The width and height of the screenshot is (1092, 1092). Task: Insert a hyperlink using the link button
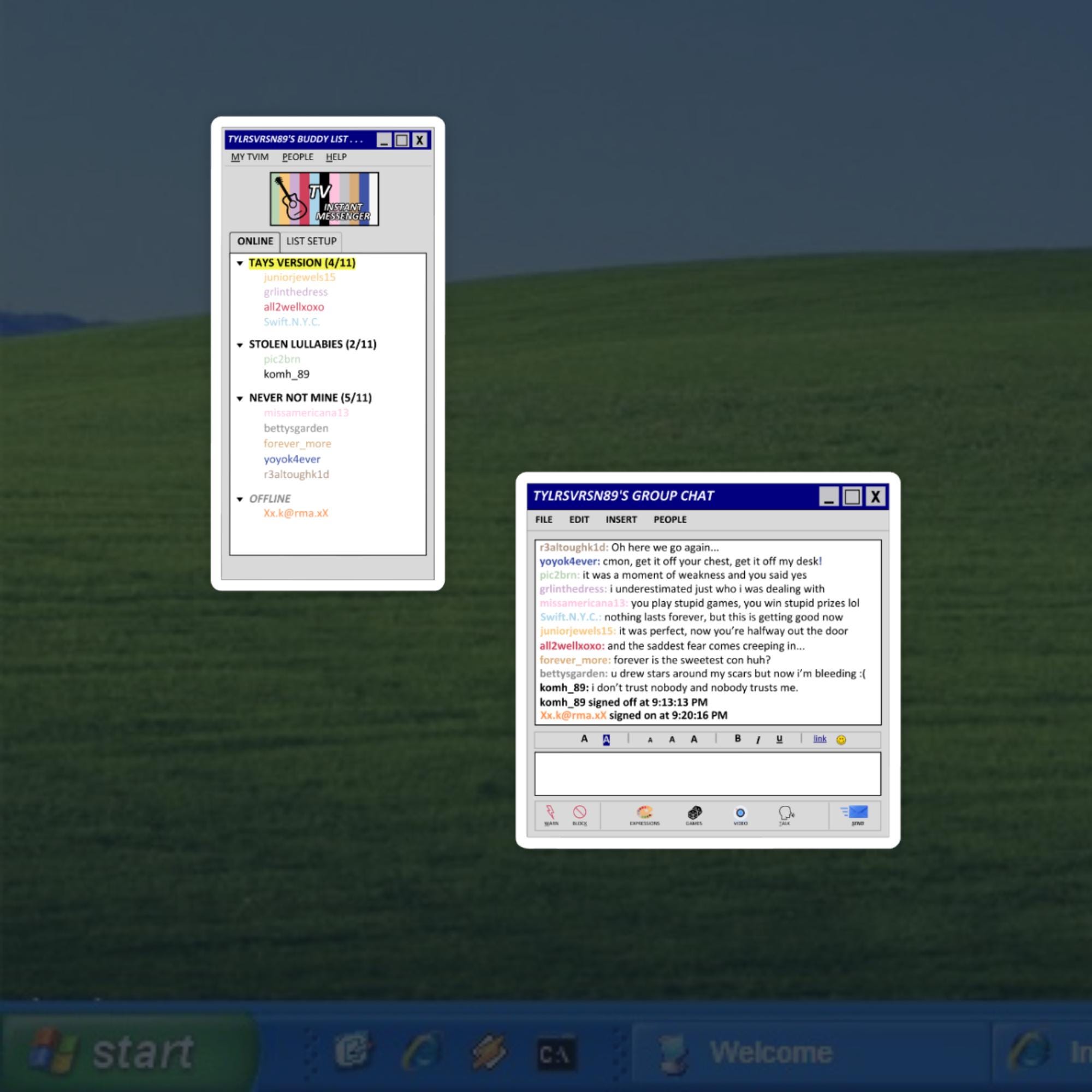[x=820, y=739]
